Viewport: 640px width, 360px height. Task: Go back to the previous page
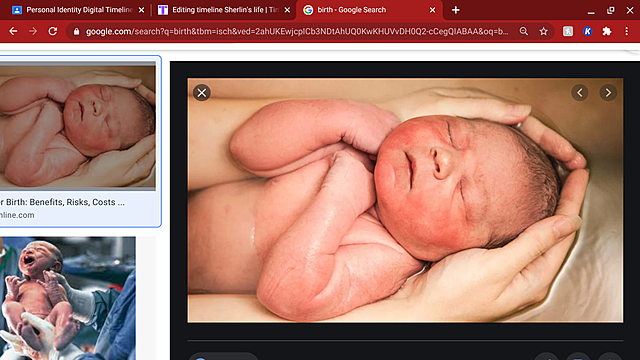[x=13, y=31]
